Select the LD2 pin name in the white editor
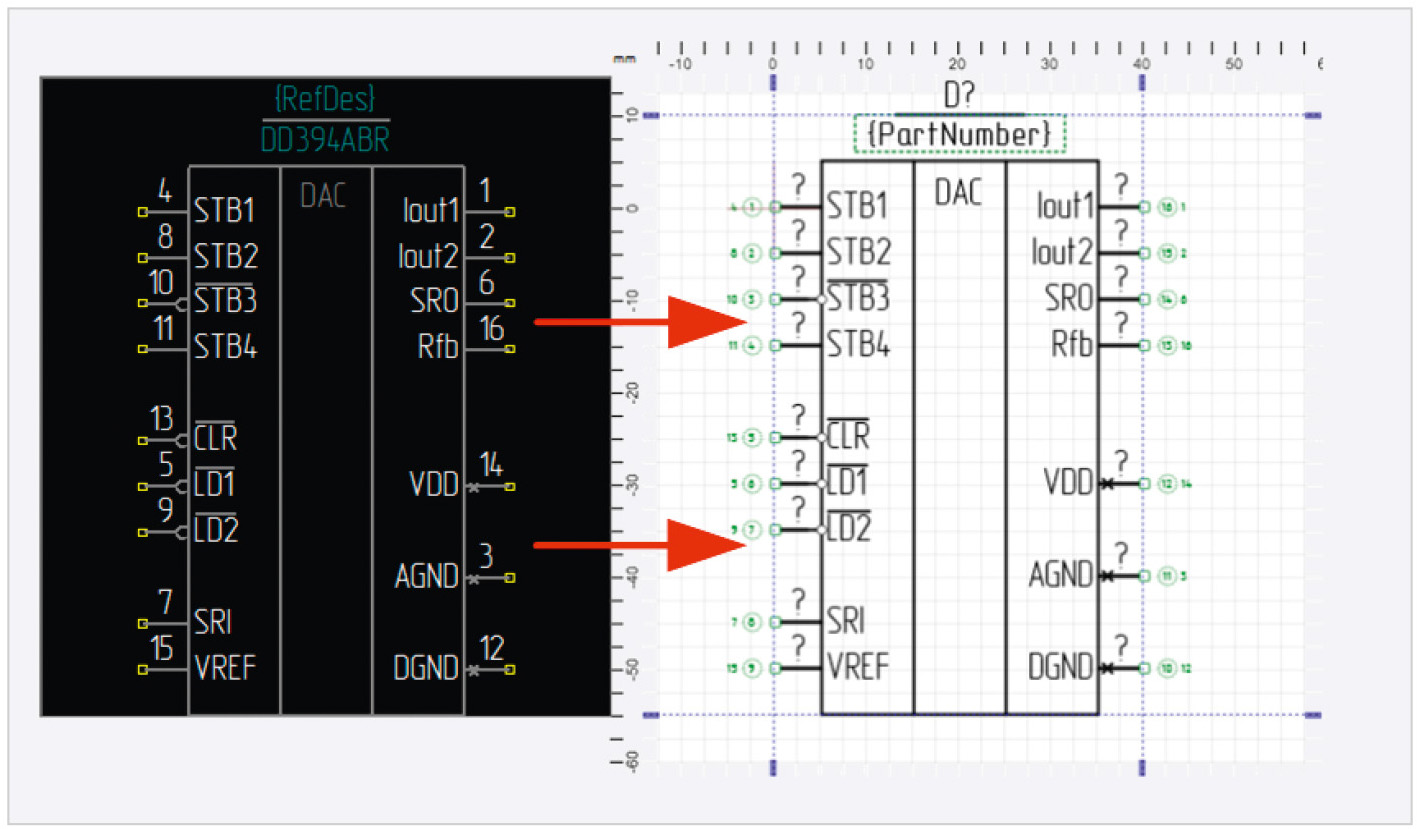The image size is (1417, 829). tap(849, 528)
